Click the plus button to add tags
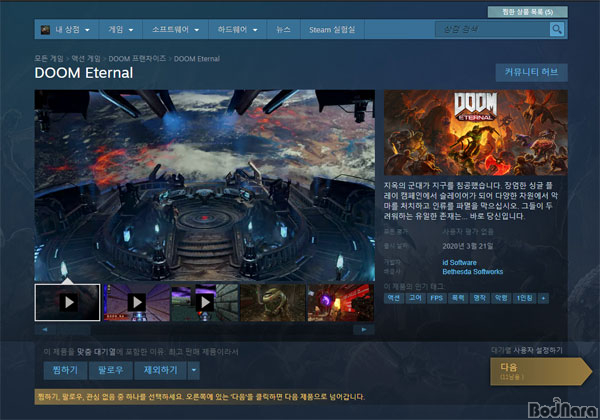This screenshot has height=420, width=600. 543,298
